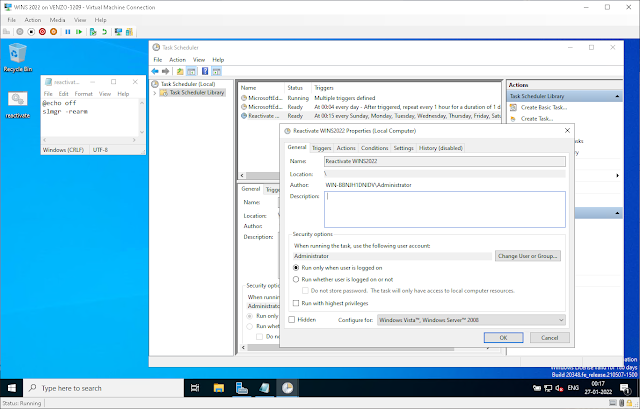Click the network tray icon
Image resolution: width=640 pixels, height=409 pixels.
(x=548, y=388)
